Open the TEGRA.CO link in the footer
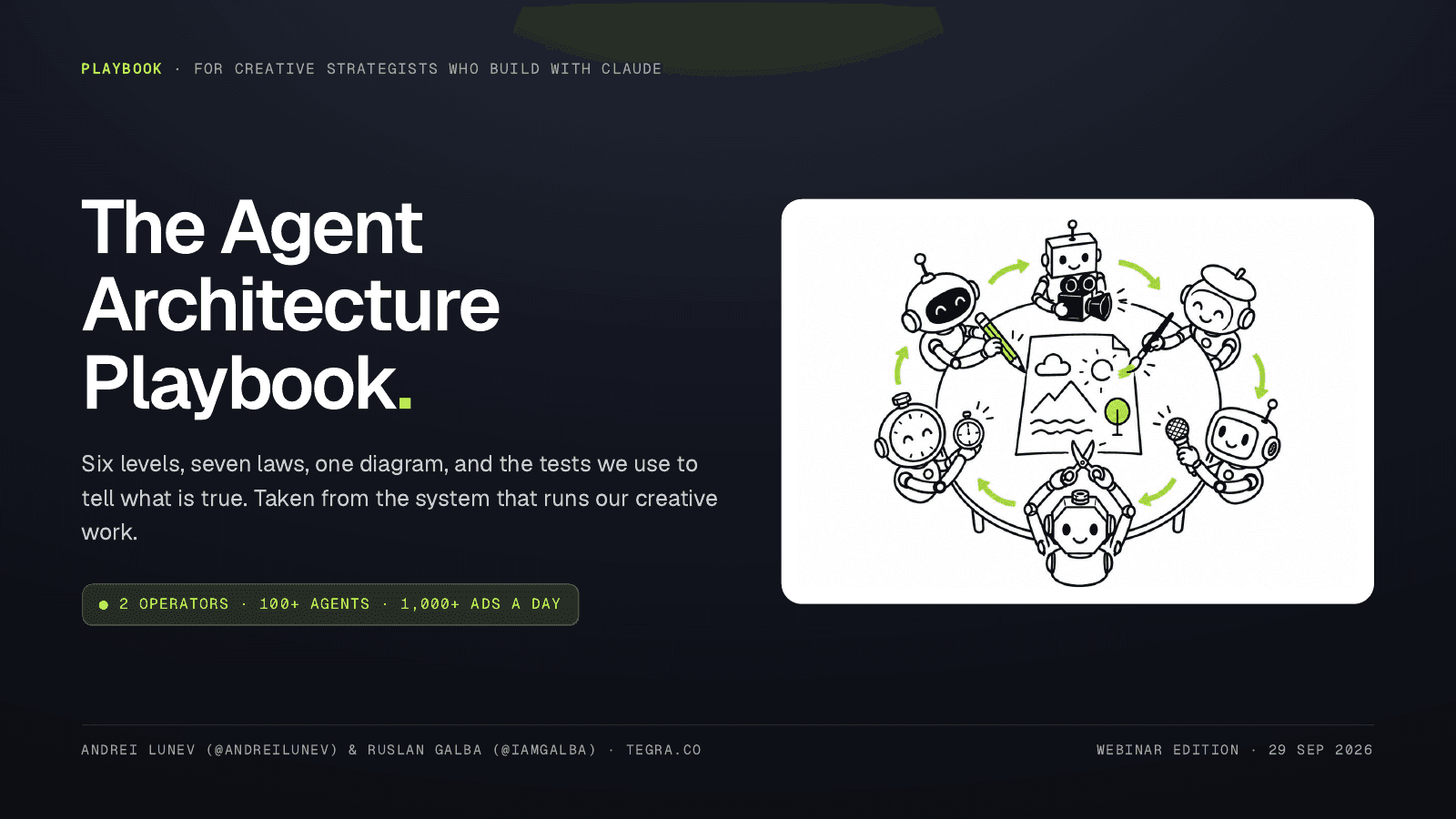Image resolution: width=1456 pixels, height=819 pixels. [x=663, y=750]
